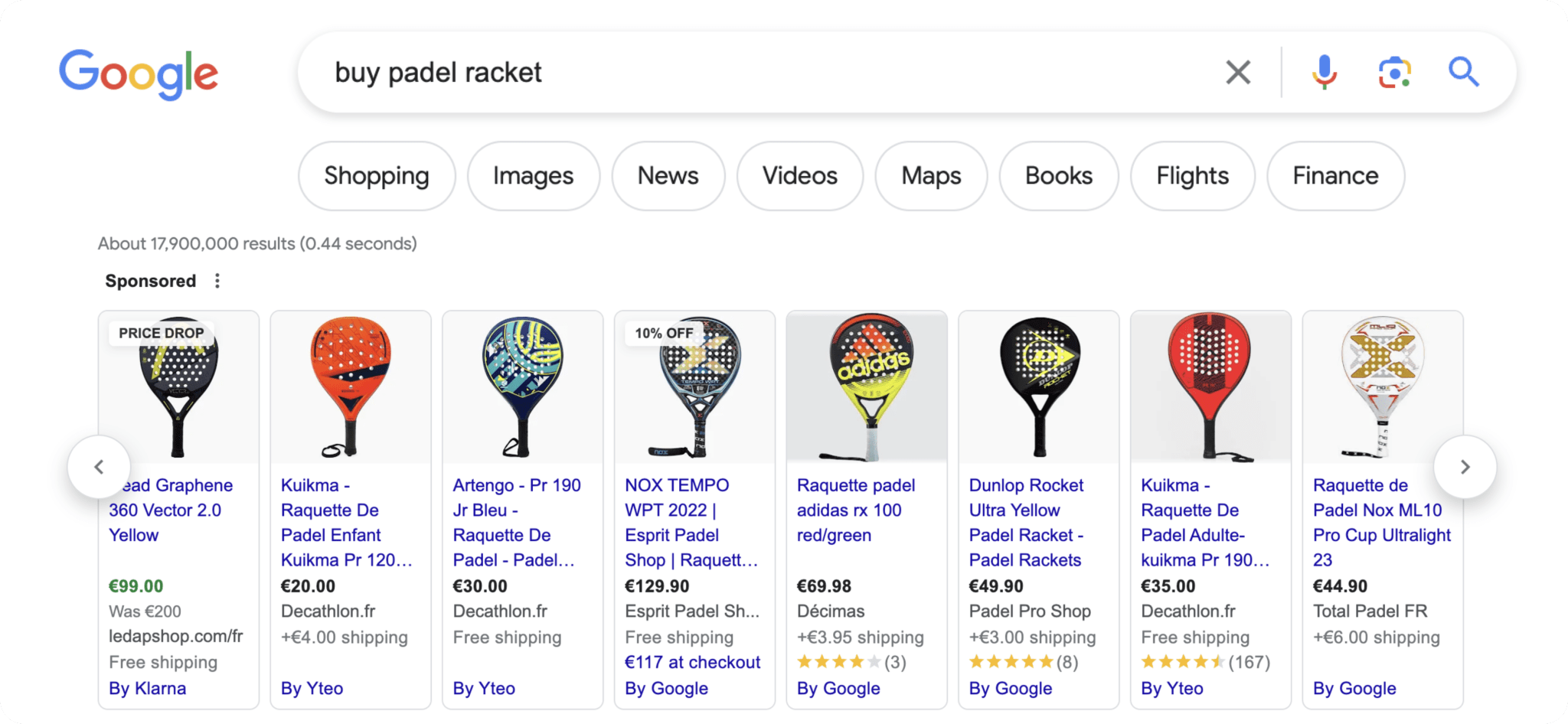The image size is (1568, 724).
Task: Click the star rating on the Dunlop Rocket ad
Action: tap(1011, 661)
